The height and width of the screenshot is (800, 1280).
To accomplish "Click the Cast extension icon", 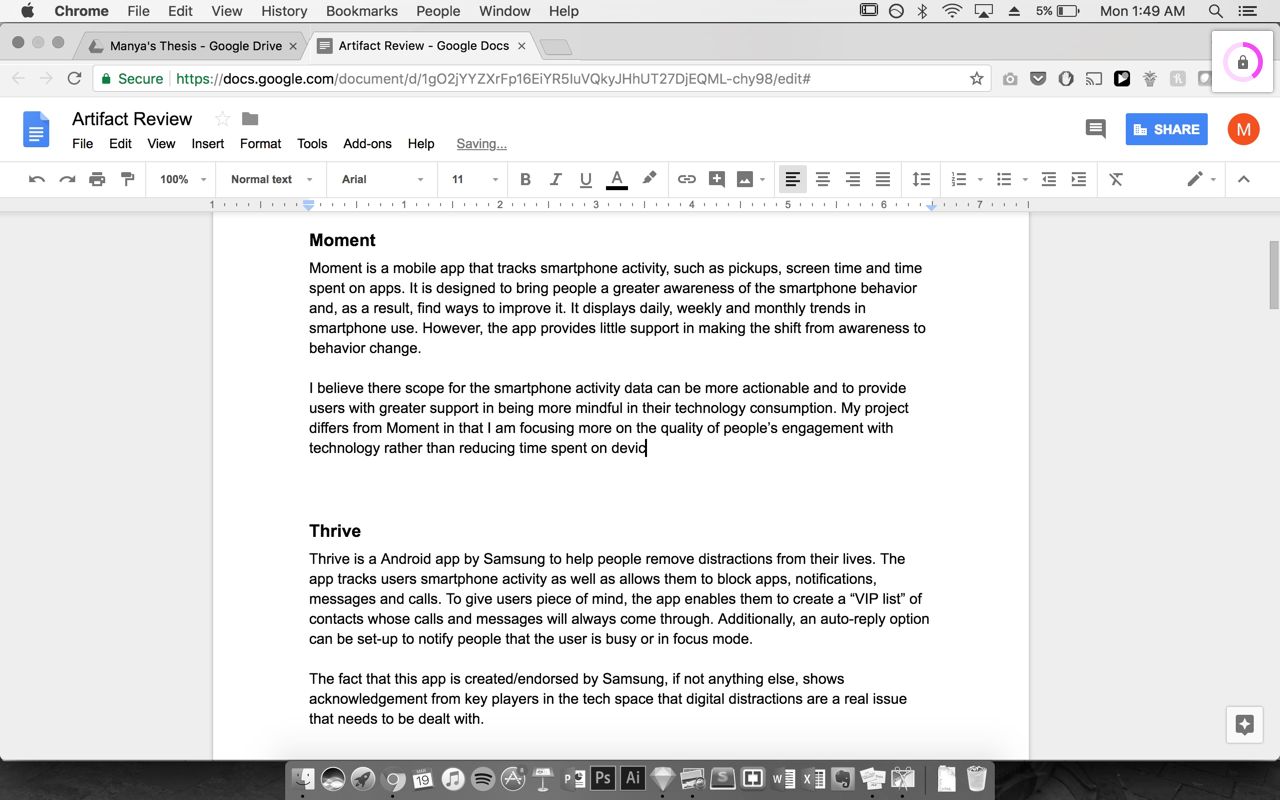I will 1094,78.
